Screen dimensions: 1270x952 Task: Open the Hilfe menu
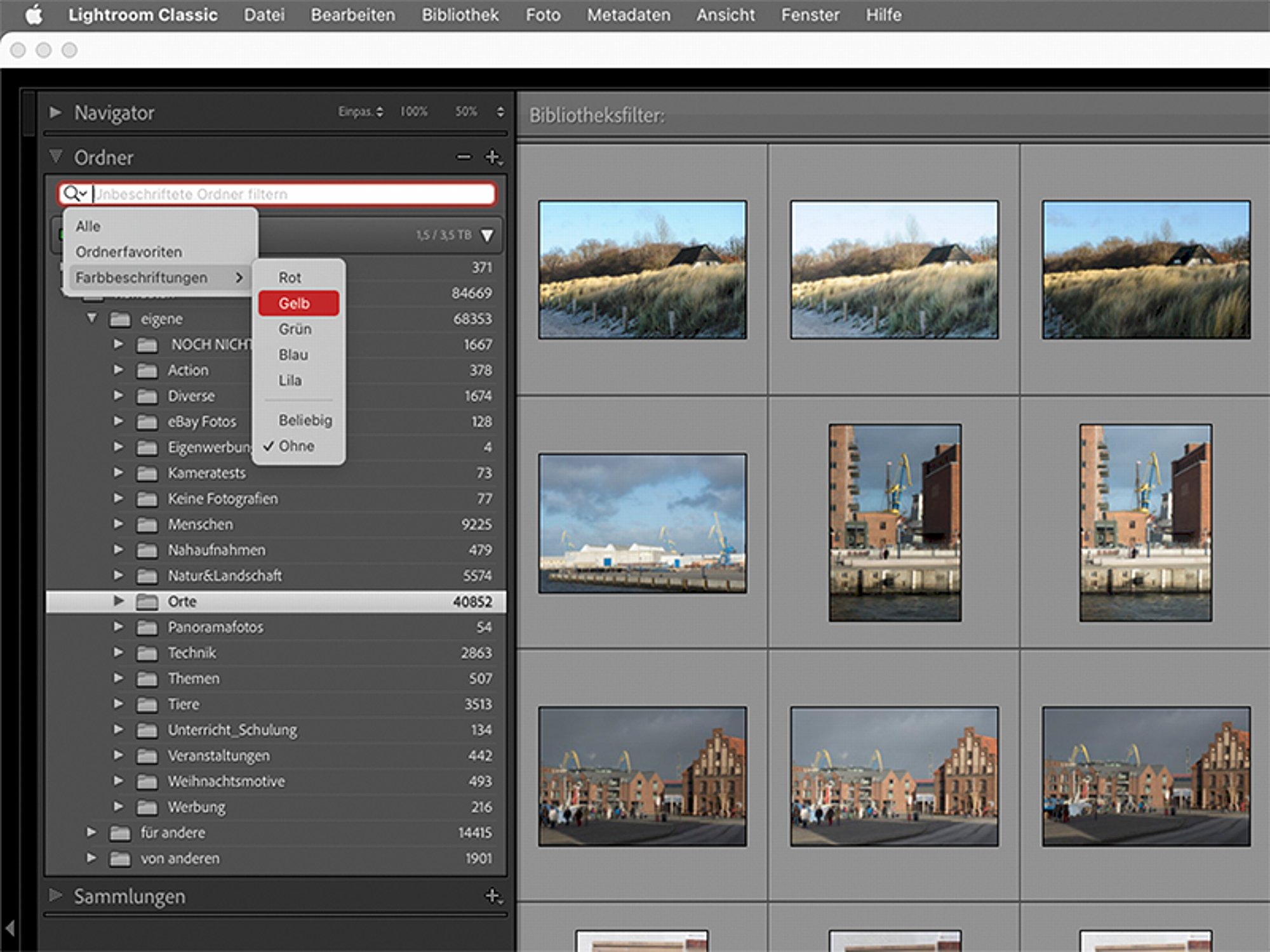pos(883,15)
